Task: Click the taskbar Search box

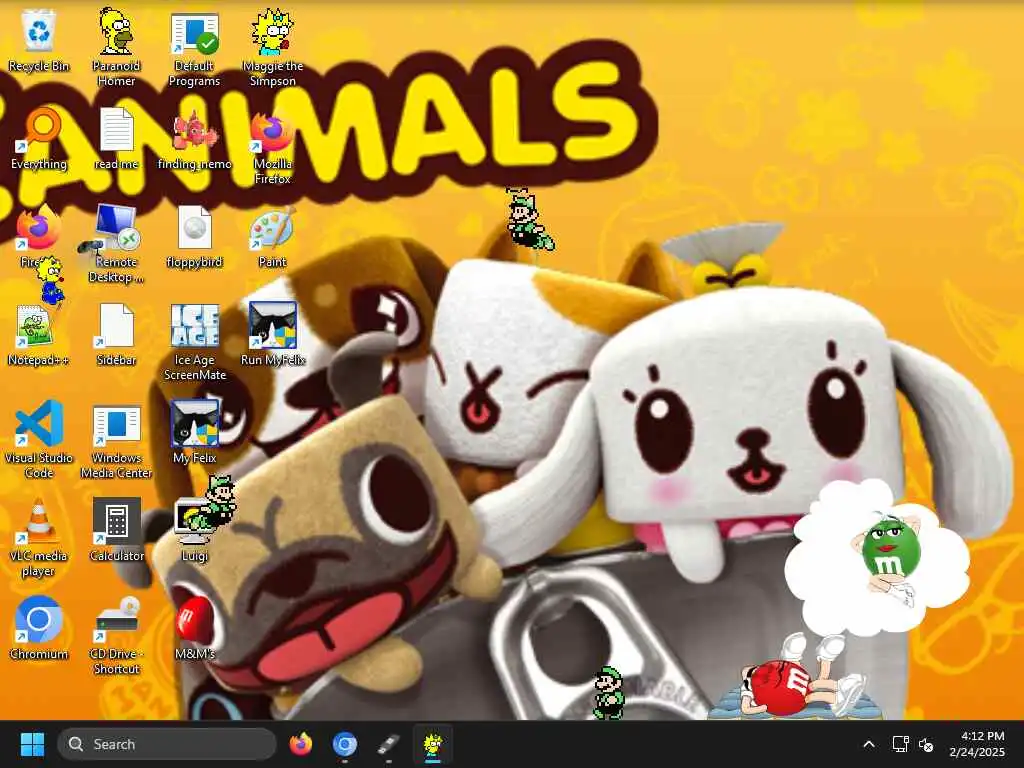Action: [x=167, y=744]
